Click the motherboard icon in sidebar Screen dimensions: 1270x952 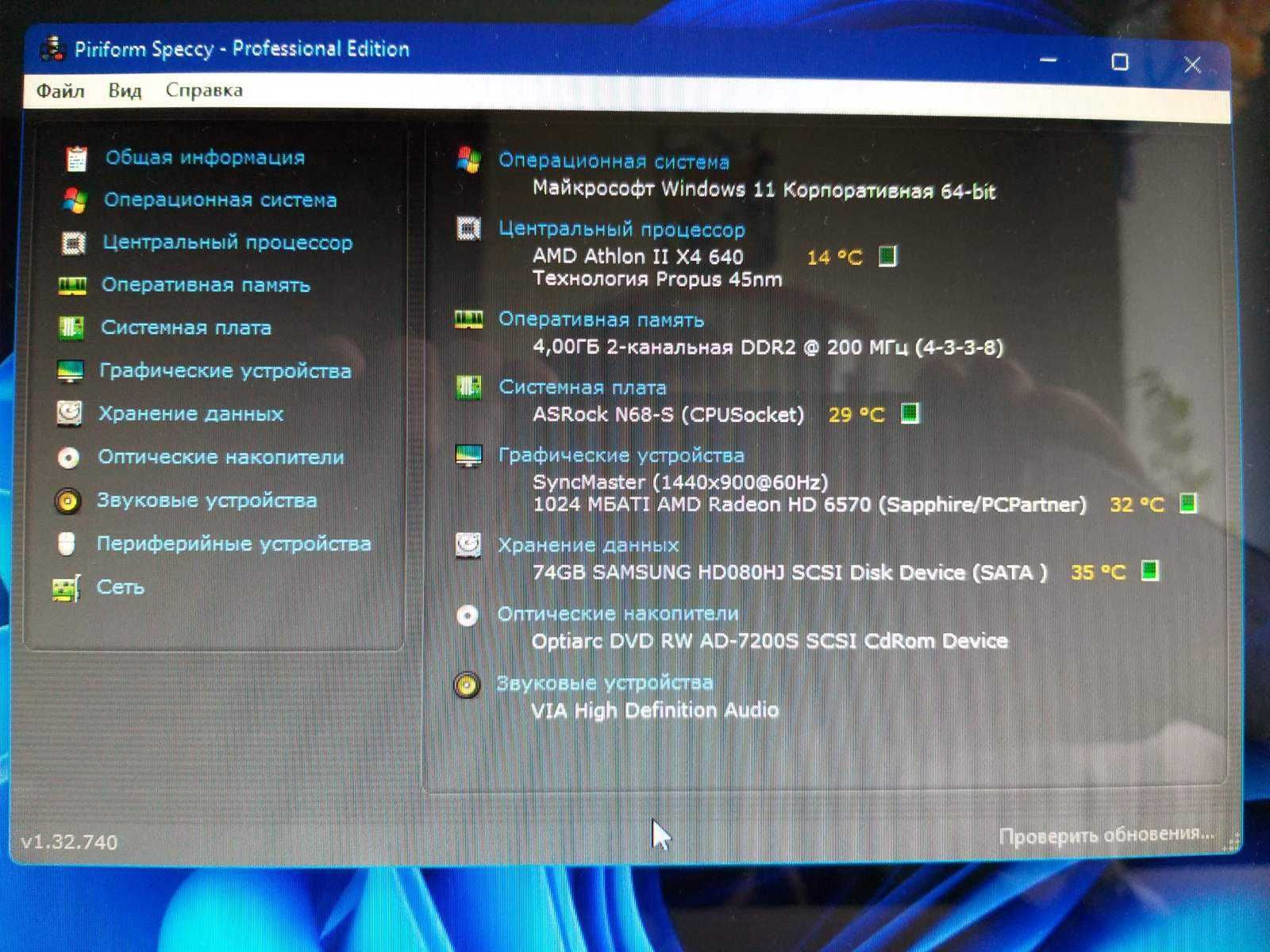[71, 328]
